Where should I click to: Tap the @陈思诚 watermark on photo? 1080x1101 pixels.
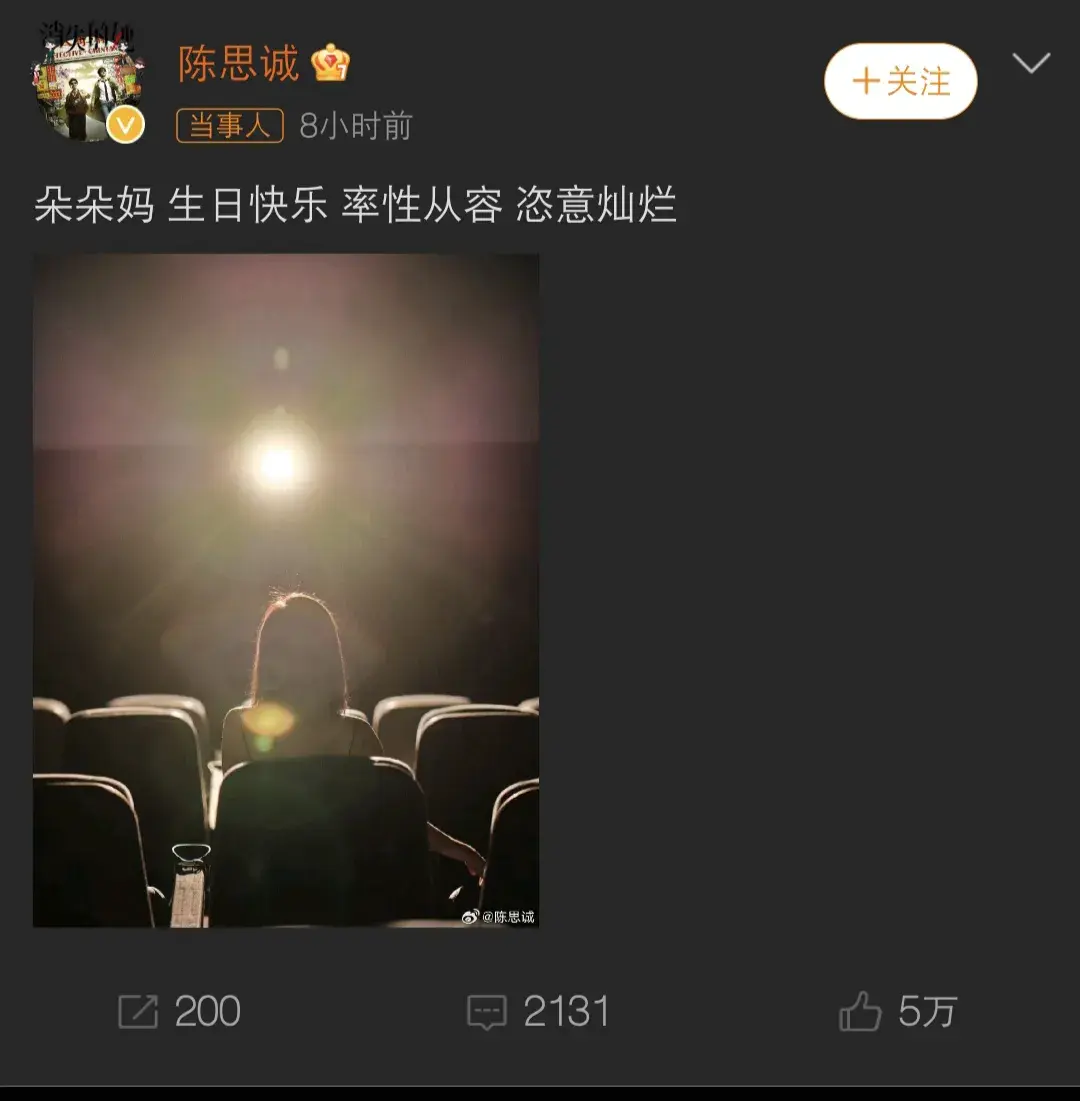[508, 916]
